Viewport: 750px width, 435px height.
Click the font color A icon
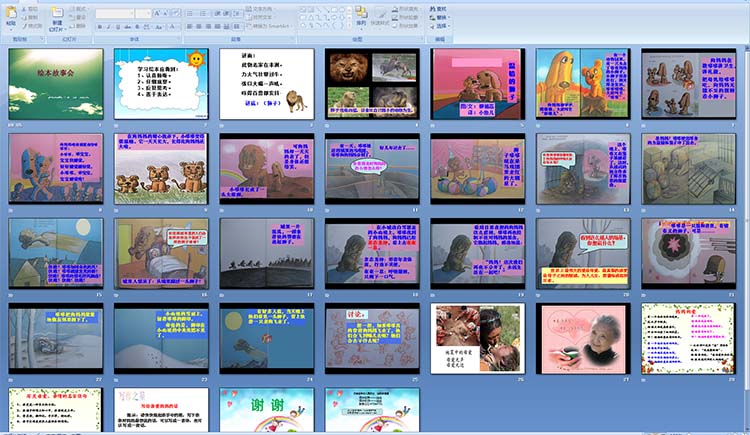tap(172, 27)
